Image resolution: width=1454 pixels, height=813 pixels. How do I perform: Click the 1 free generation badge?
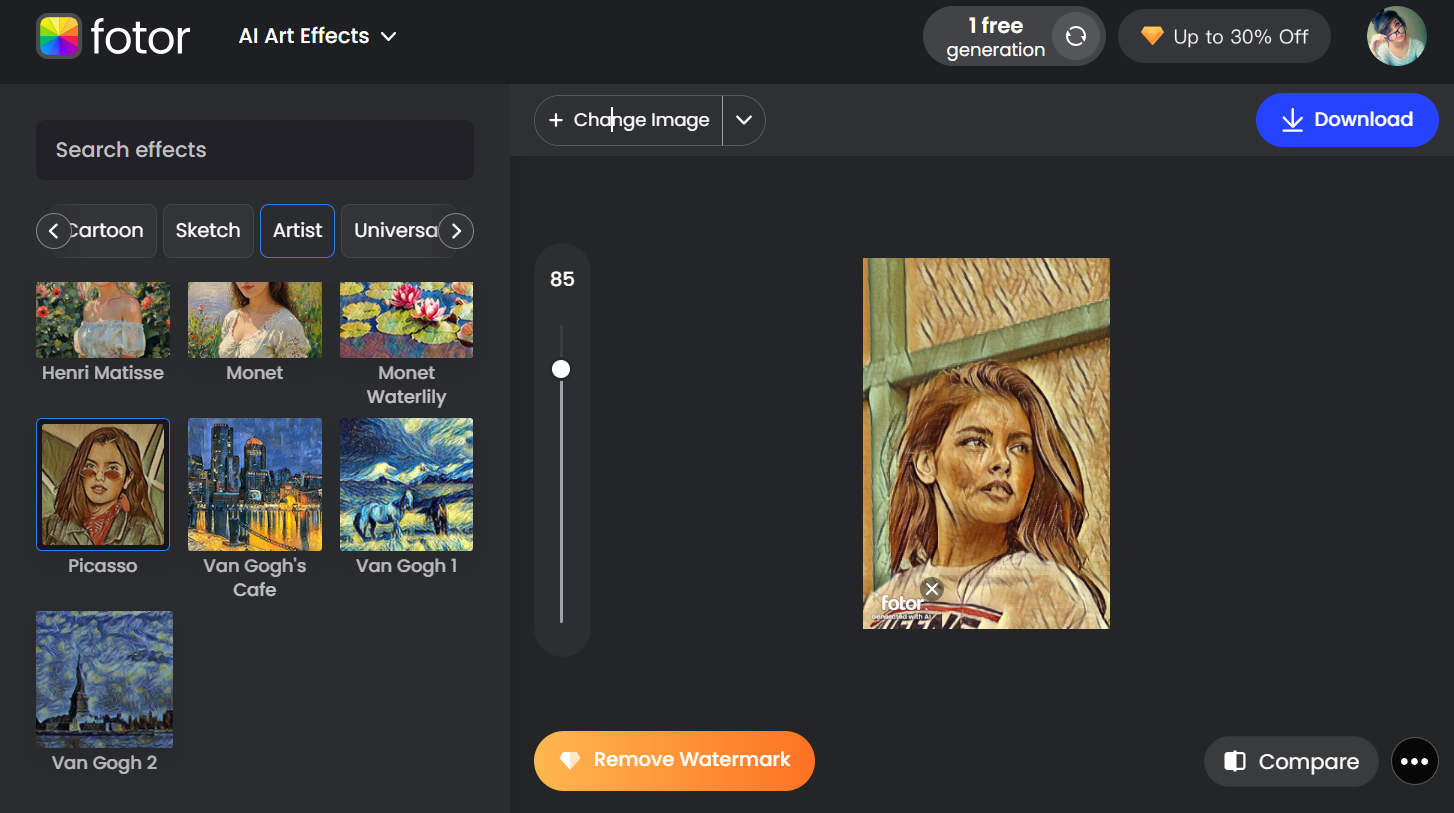pos(1014,36)
